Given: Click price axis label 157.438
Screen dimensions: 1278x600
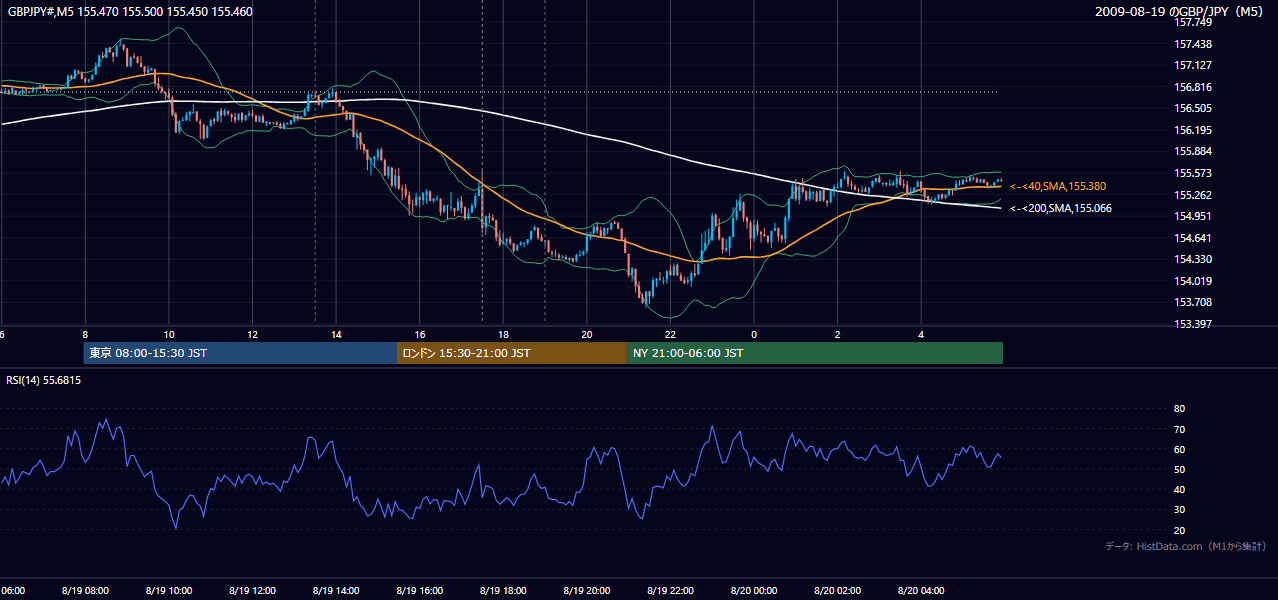Looking at the screenshot, I should (1194, 44).
